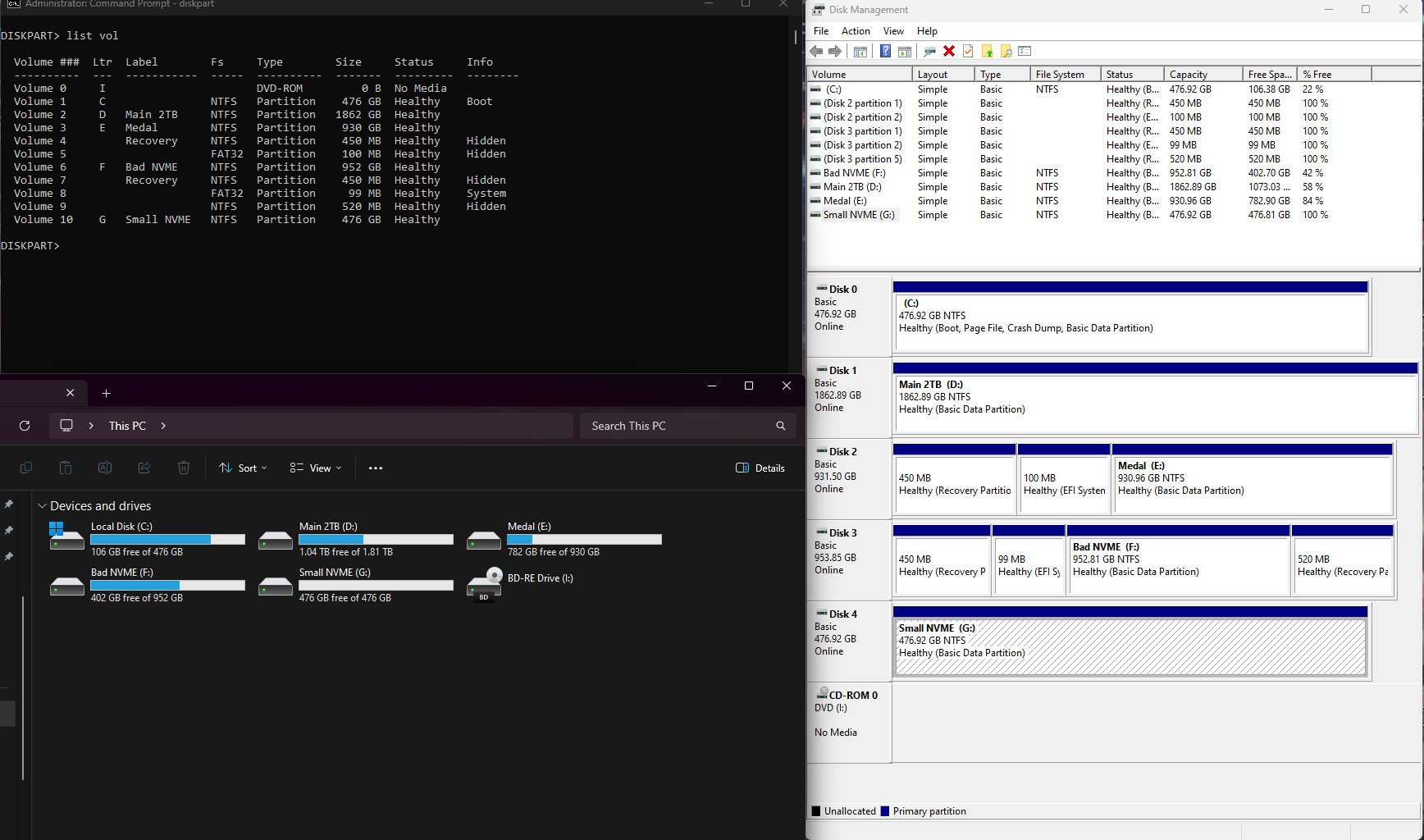
Task: Click the search magnifier icon in Explorer
Action: 780,426
